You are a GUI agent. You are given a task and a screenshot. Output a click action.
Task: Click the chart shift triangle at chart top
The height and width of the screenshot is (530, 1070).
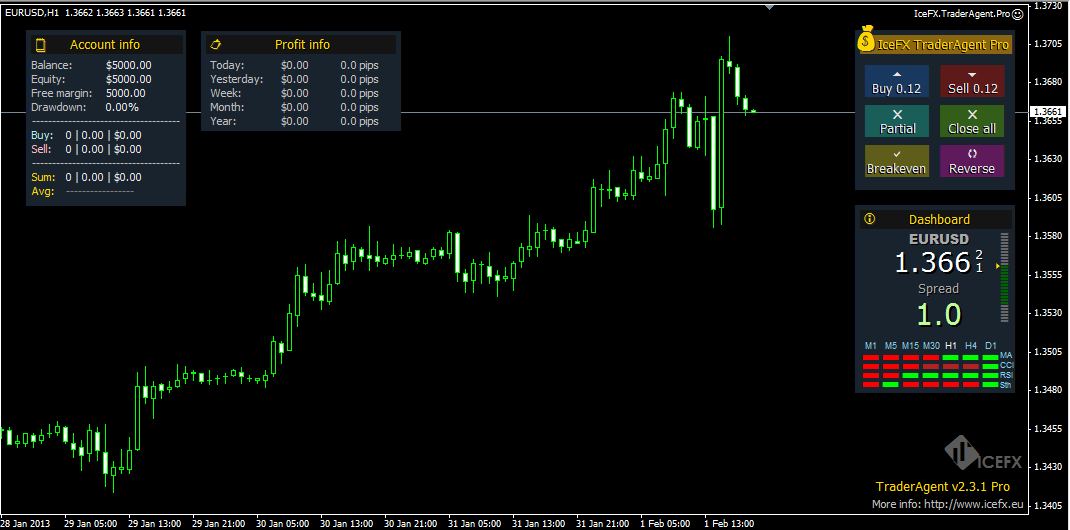click(x=770, y=7)
